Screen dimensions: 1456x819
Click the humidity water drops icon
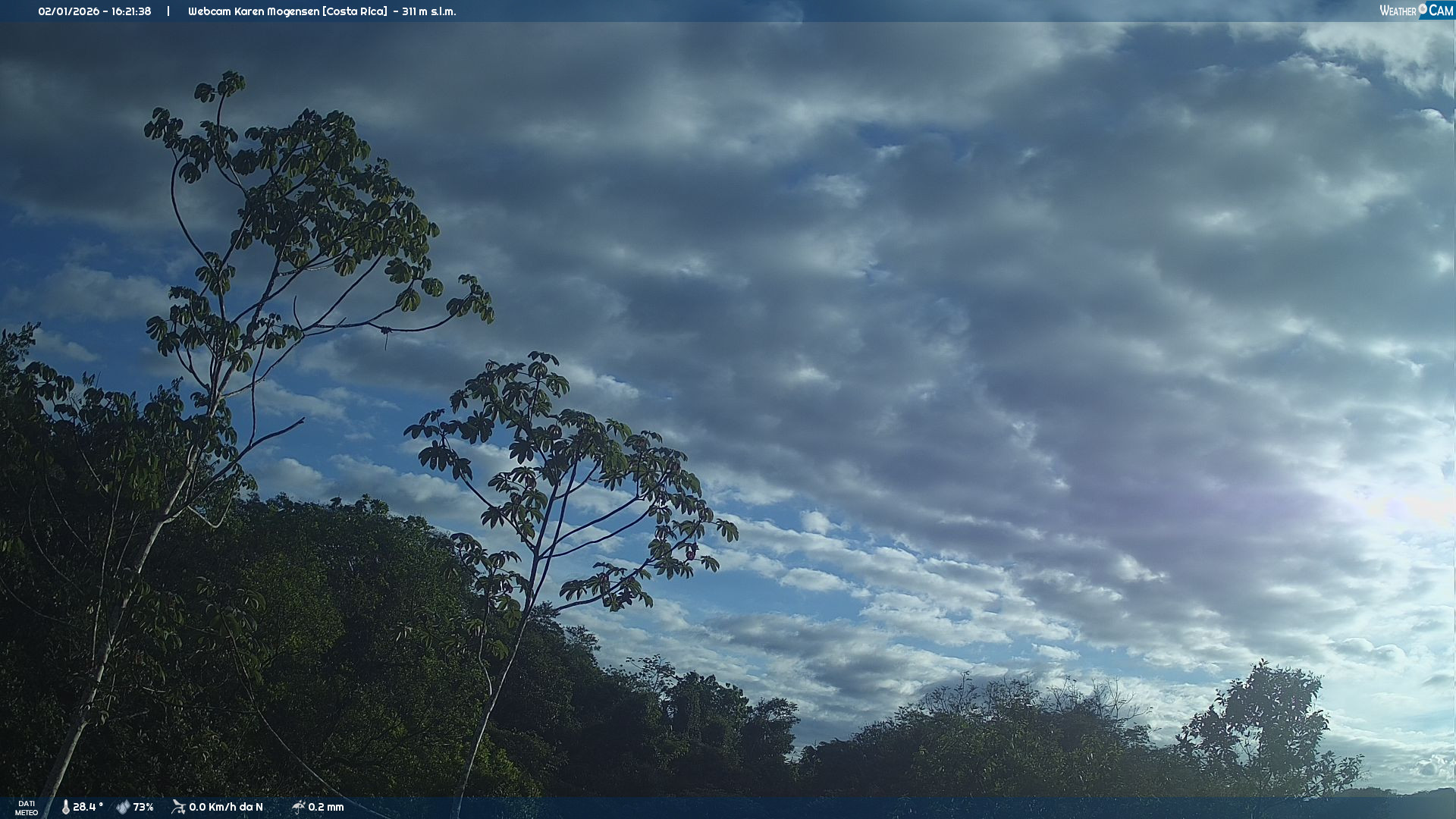coord(123,807)
